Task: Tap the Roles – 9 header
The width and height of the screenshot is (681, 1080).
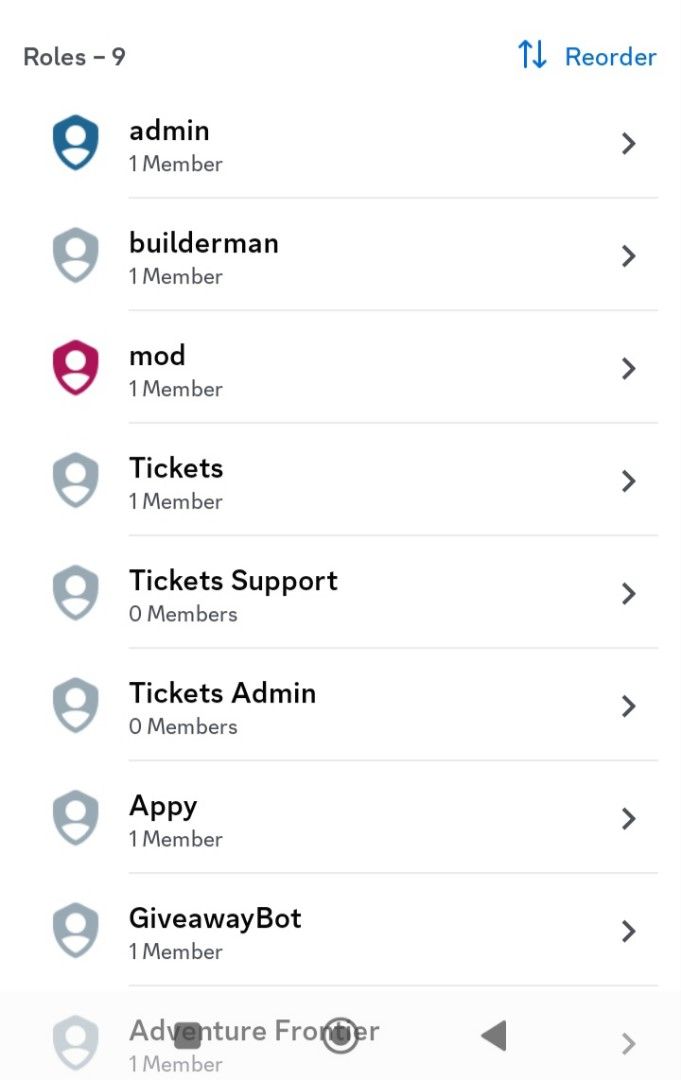Action: (74, 56)
